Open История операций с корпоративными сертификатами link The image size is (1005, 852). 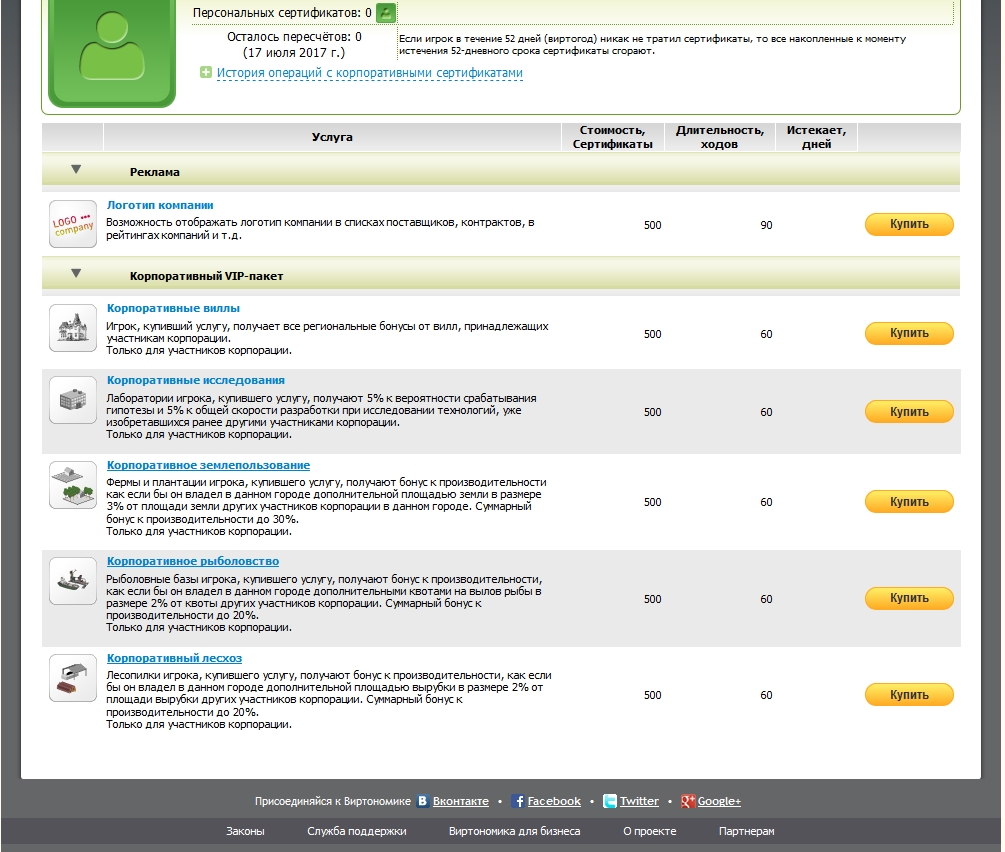(x=369, y=73)
